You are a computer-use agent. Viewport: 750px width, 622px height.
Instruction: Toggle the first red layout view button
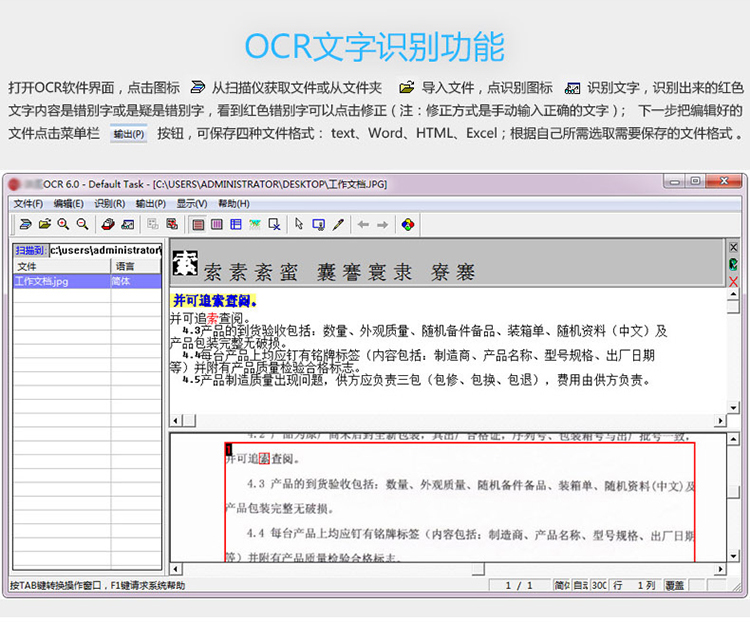(x=198, y=224)
